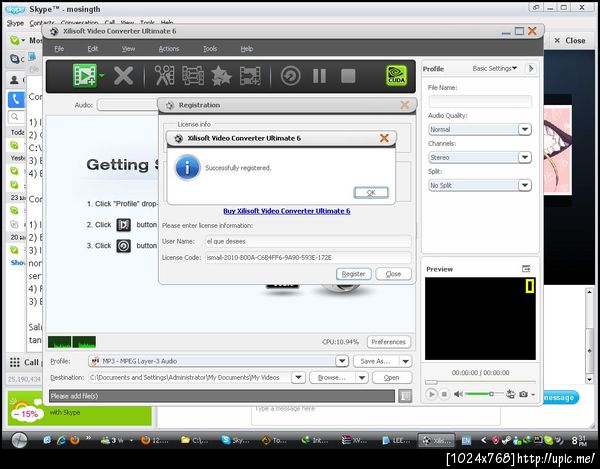Expand the Split dropdown
The height and width of the screenshot is (469, 600).
[x=525, y=185]
